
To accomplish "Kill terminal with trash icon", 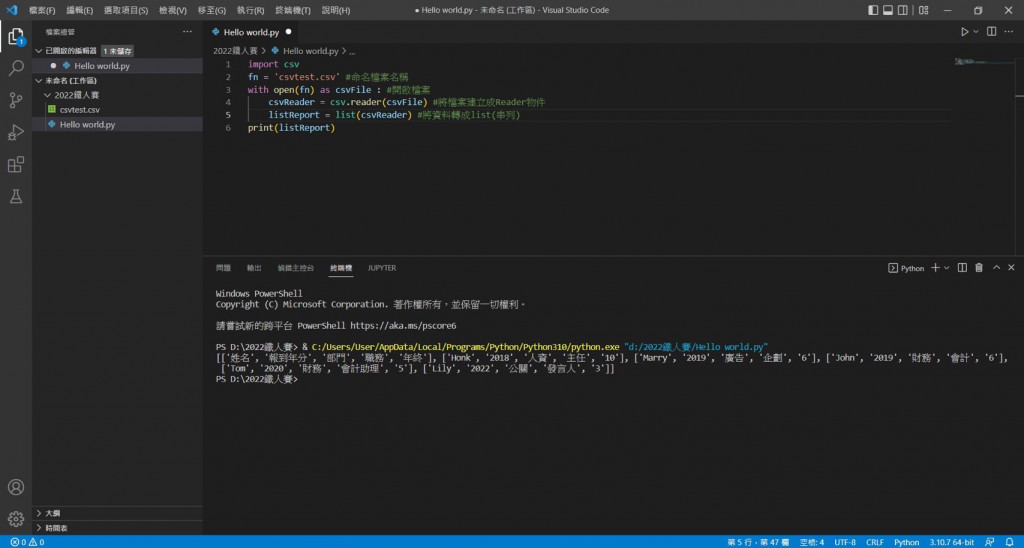I will (x=979, y=268).
